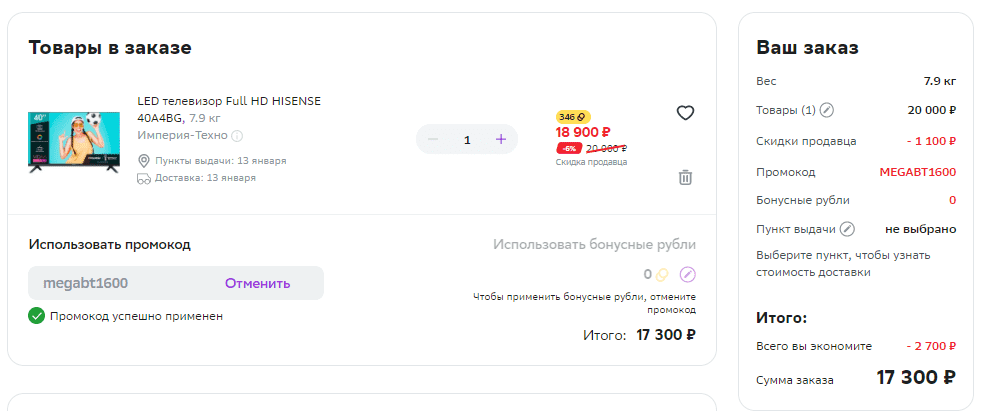Image resolution: width=987 pixels, height=411 pixels.
Task: Click the red -6% discount badge
Action: click(568, 148)
